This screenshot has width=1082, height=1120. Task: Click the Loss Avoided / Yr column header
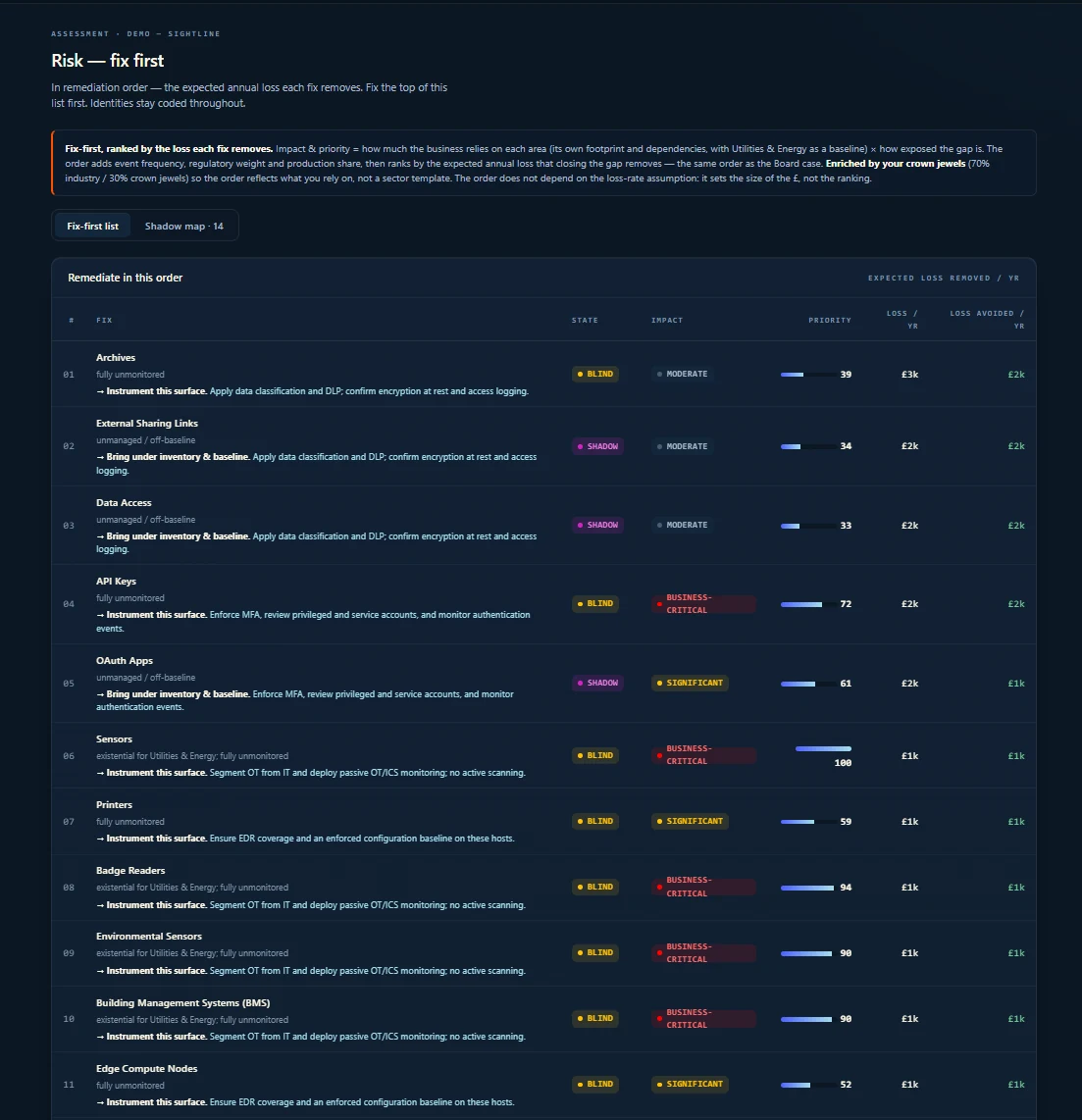[987, 320]
